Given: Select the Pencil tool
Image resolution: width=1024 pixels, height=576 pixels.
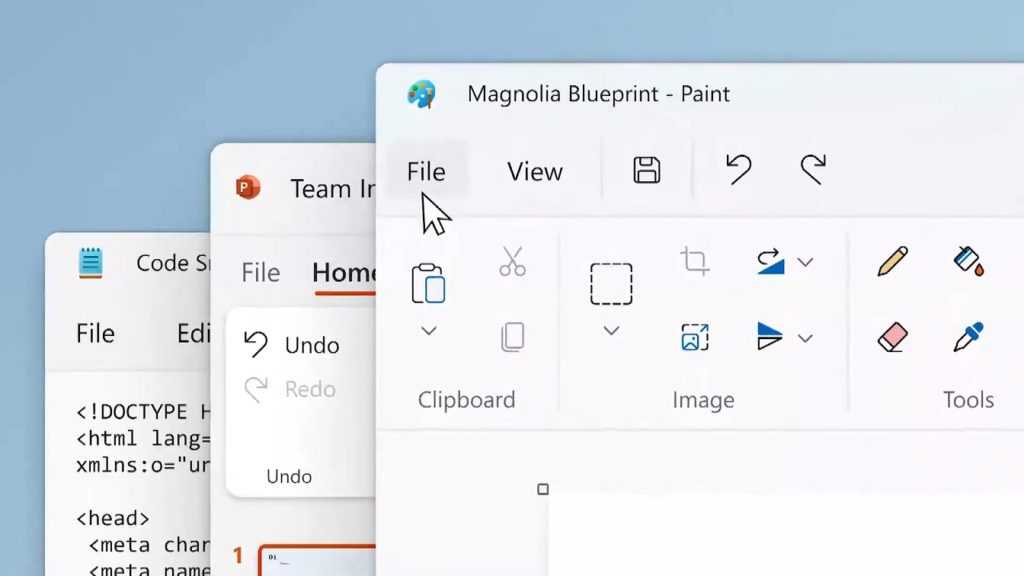Looking at the screenshot, I should [x=893, y=261].
